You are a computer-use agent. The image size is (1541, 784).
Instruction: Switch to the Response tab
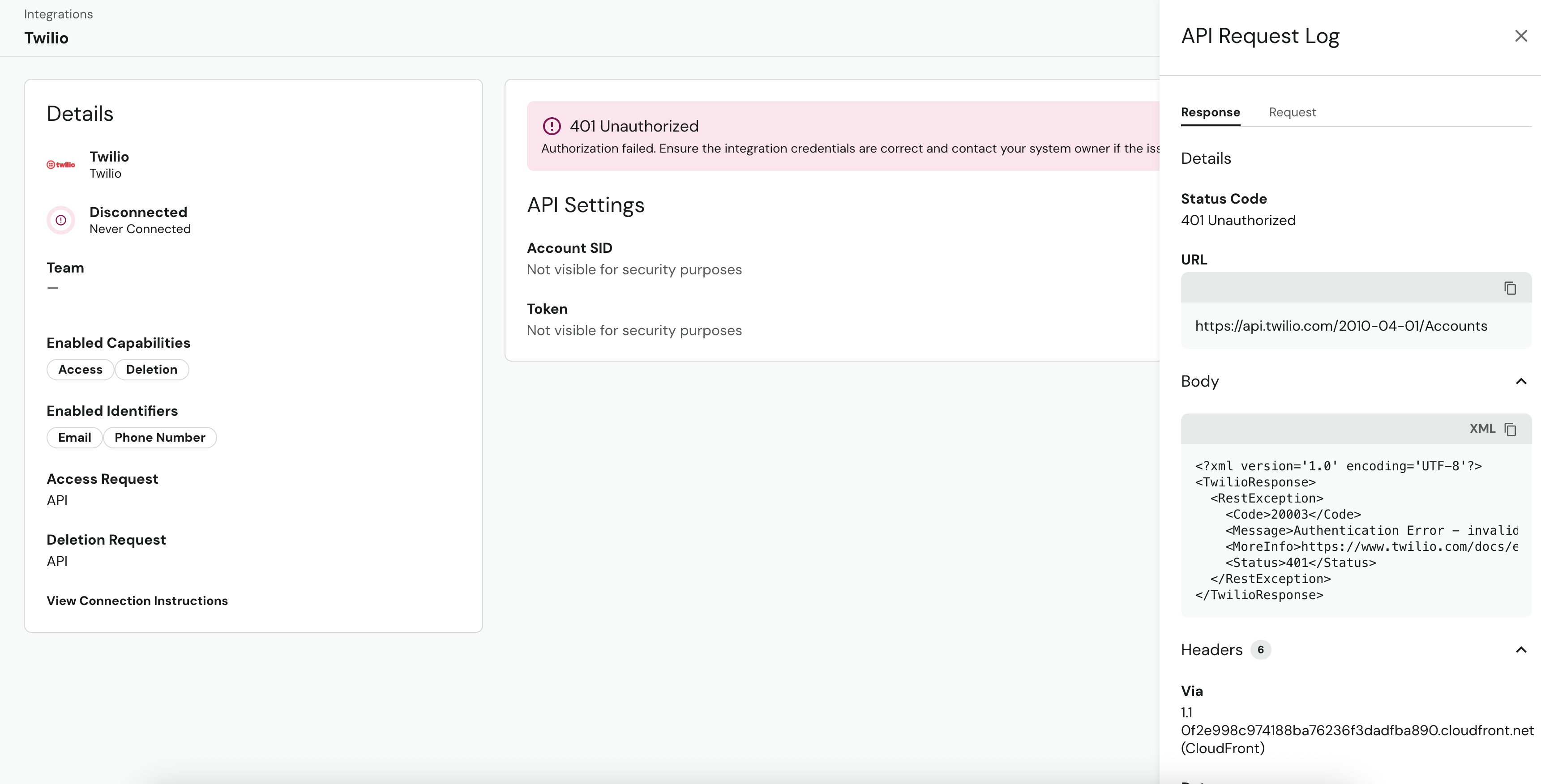coord(1210,112)
